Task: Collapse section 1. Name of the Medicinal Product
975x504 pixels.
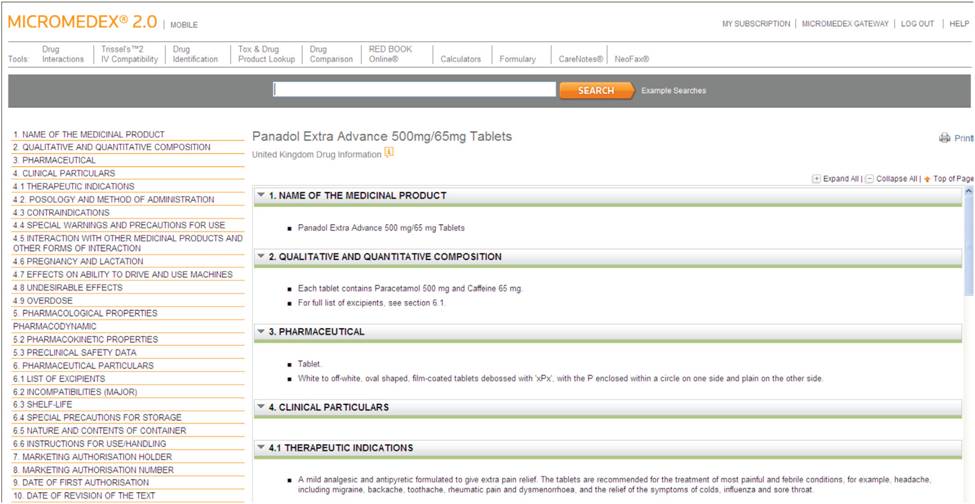Action: (x=261, y=195)
